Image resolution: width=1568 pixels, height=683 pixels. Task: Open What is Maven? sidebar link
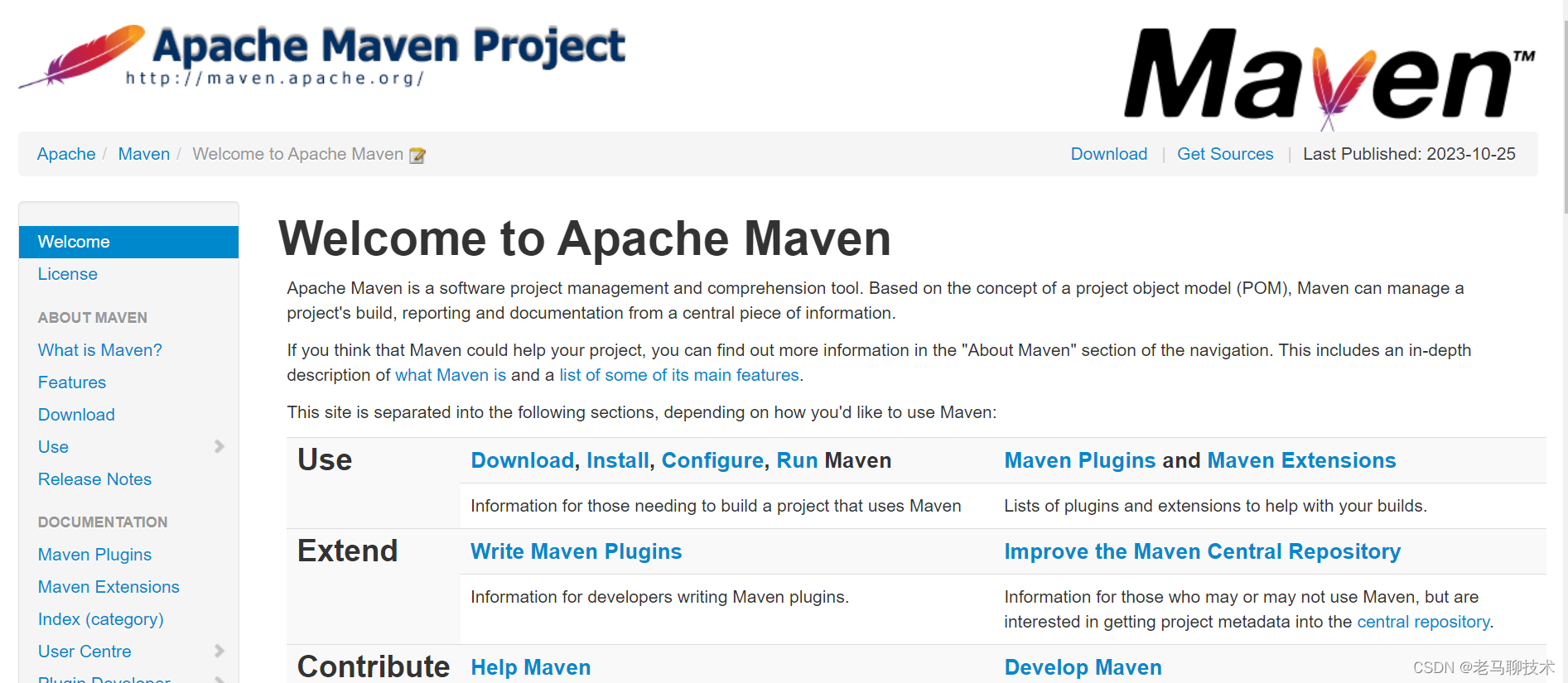coord(100,350)
